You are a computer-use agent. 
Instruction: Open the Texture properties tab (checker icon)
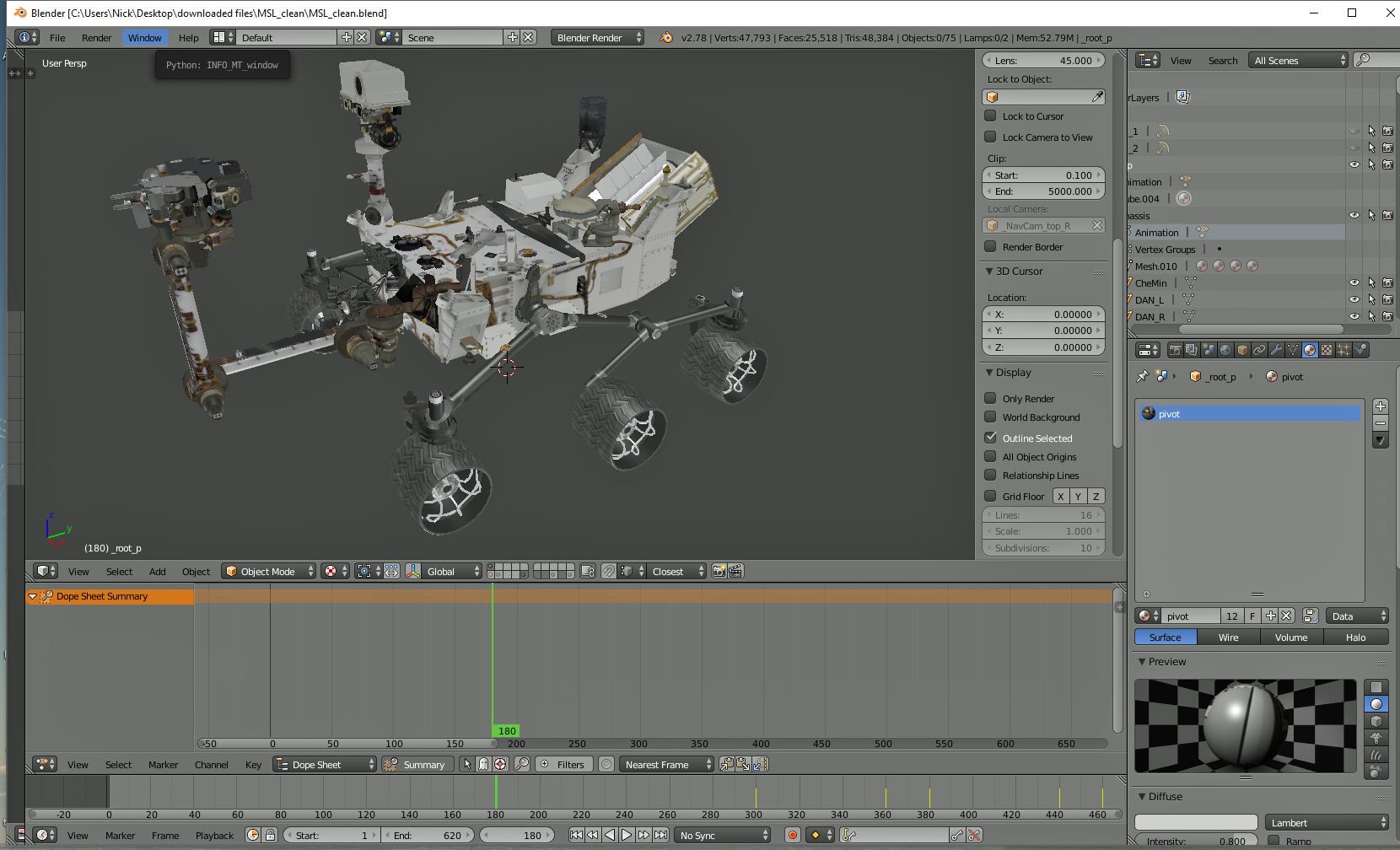pos(1327,350)
